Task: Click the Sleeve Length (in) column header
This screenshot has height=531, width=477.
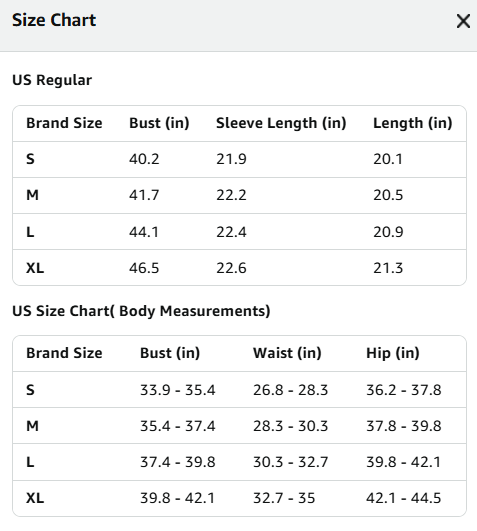Action: click(x=281, y=123)
